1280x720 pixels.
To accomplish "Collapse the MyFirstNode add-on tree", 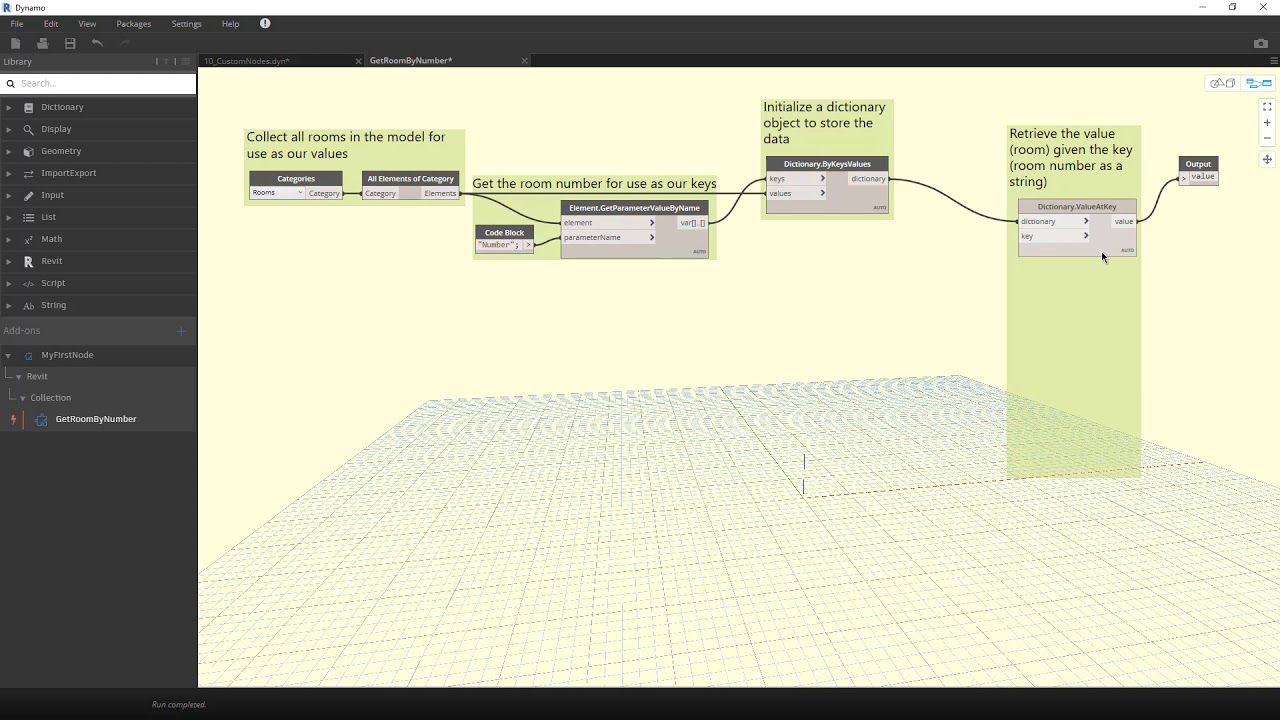I will (x=8, y=355).
